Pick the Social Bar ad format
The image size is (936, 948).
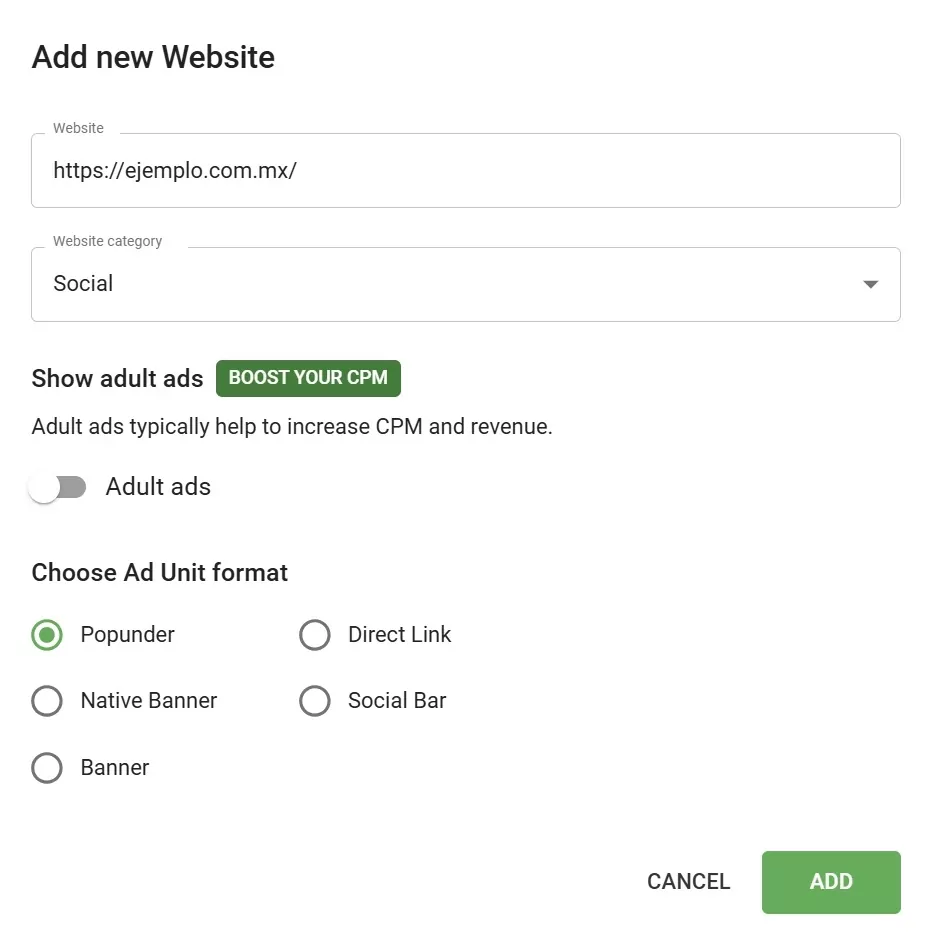click(x=315, y=700)
